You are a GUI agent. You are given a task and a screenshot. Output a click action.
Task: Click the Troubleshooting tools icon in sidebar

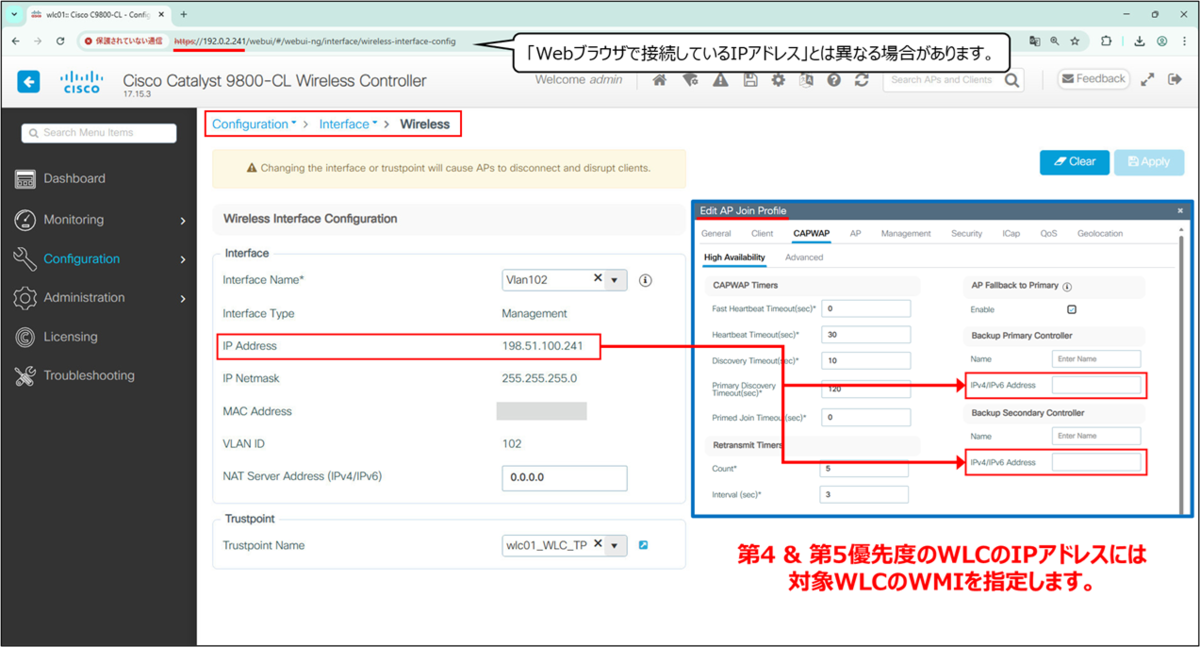(x=25, y=376)
